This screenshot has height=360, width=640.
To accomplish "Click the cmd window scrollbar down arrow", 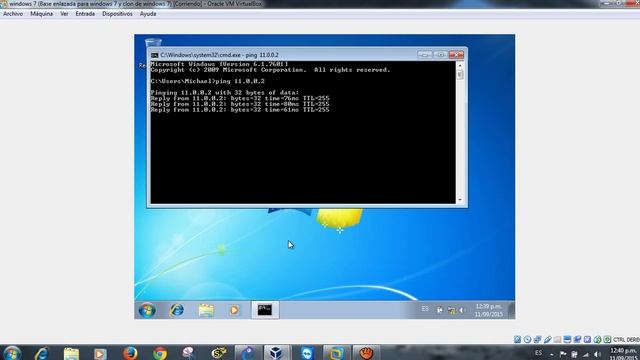I will [460, 200].
